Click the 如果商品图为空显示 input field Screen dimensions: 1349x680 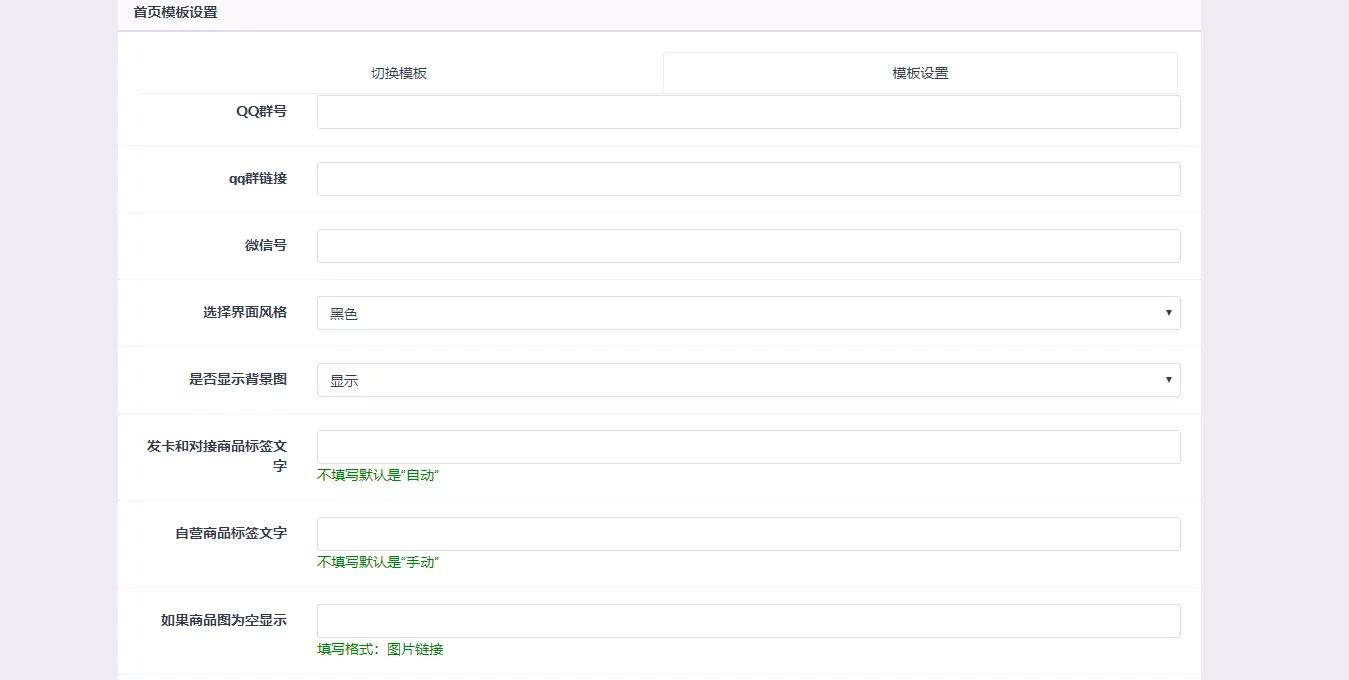pos(748,620)
